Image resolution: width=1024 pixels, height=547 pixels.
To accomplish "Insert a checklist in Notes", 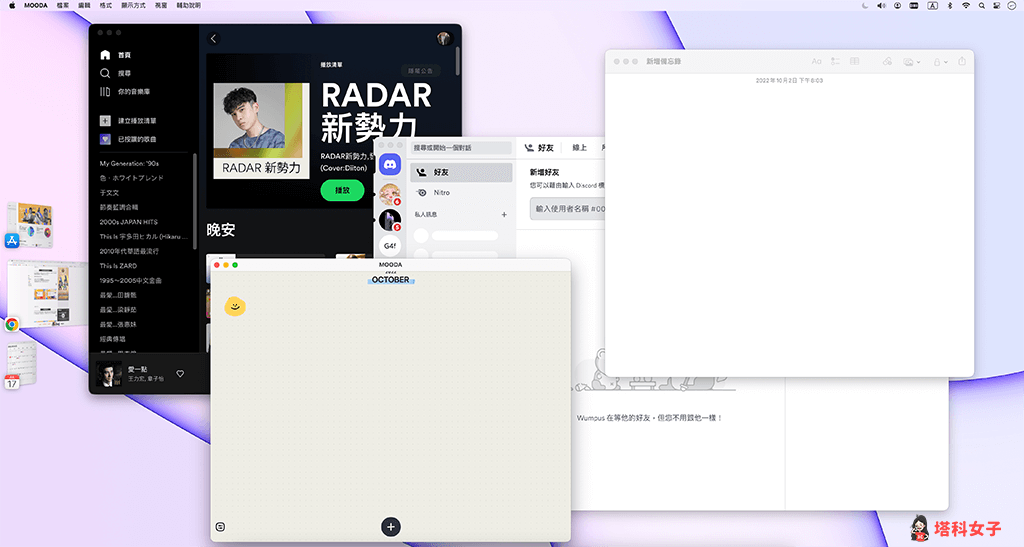I will click(x=835, y=61).
